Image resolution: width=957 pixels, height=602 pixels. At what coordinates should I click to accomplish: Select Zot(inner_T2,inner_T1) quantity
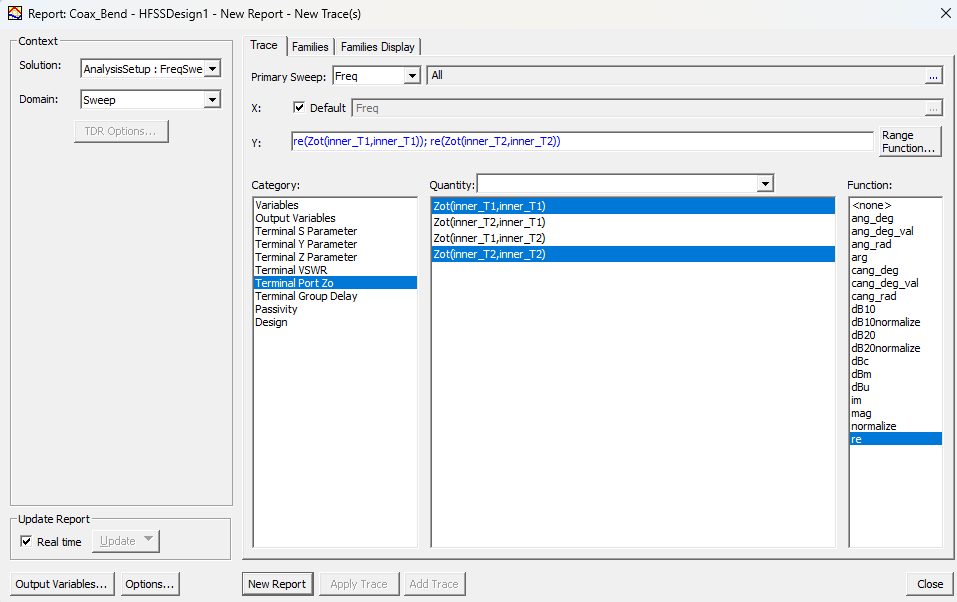[x=489, y=222]
